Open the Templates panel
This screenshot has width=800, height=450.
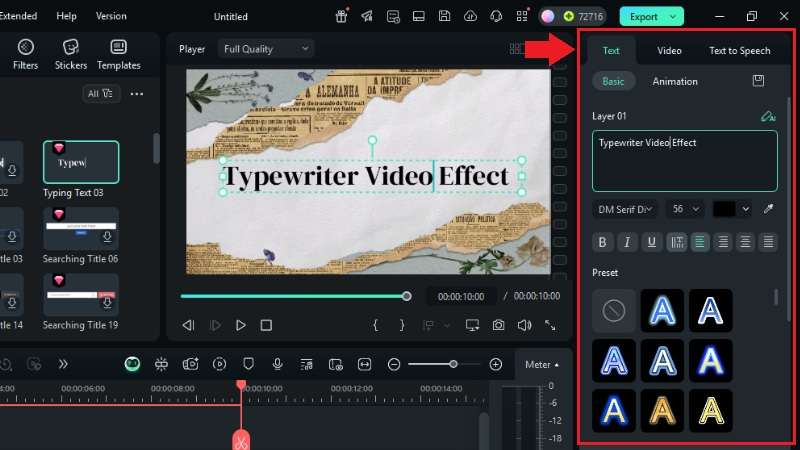point(118,54)
